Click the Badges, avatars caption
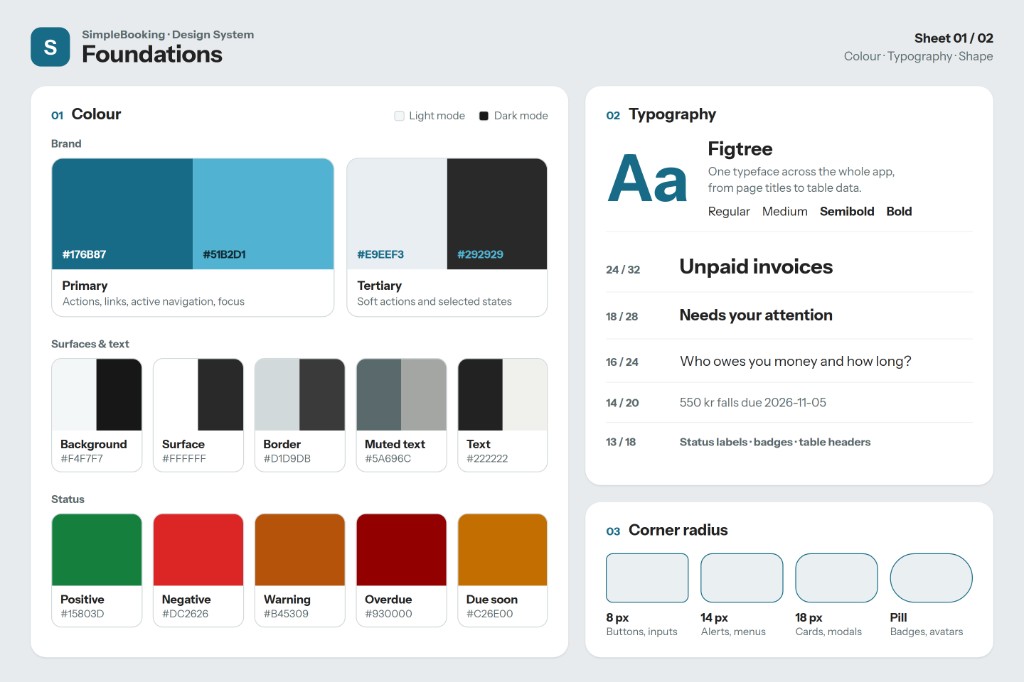This screenshot has height=682, width=1024. click(926, 632)
